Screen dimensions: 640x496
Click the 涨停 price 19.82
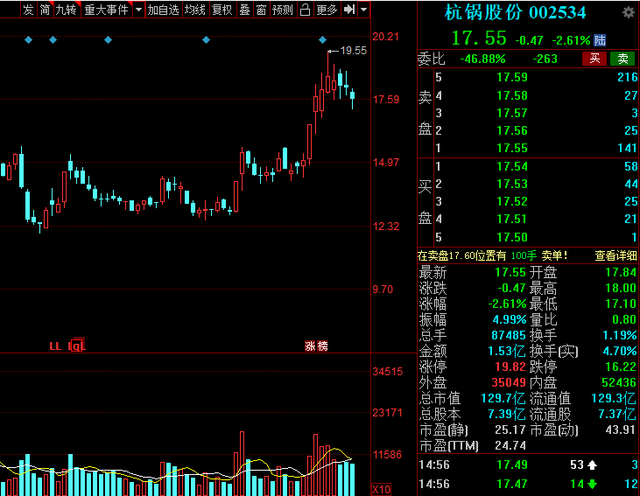(x=510, y=367)
